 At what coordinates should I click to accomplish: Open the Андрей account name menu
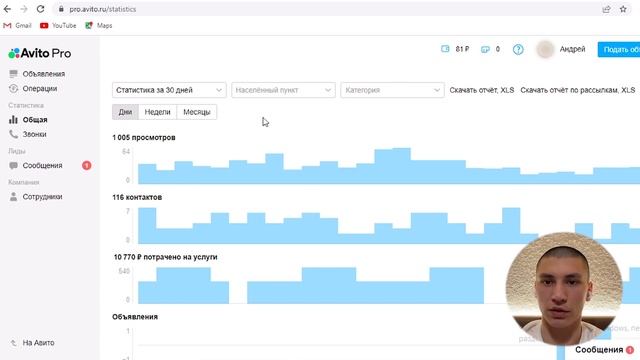[572, 49]
